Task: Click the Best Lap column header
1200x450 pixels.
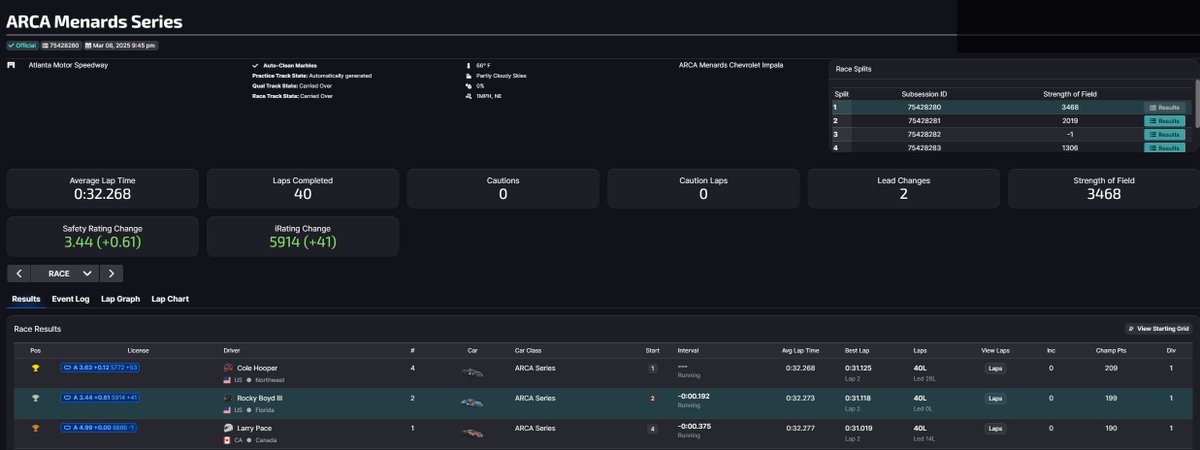Action: [857, 351]
